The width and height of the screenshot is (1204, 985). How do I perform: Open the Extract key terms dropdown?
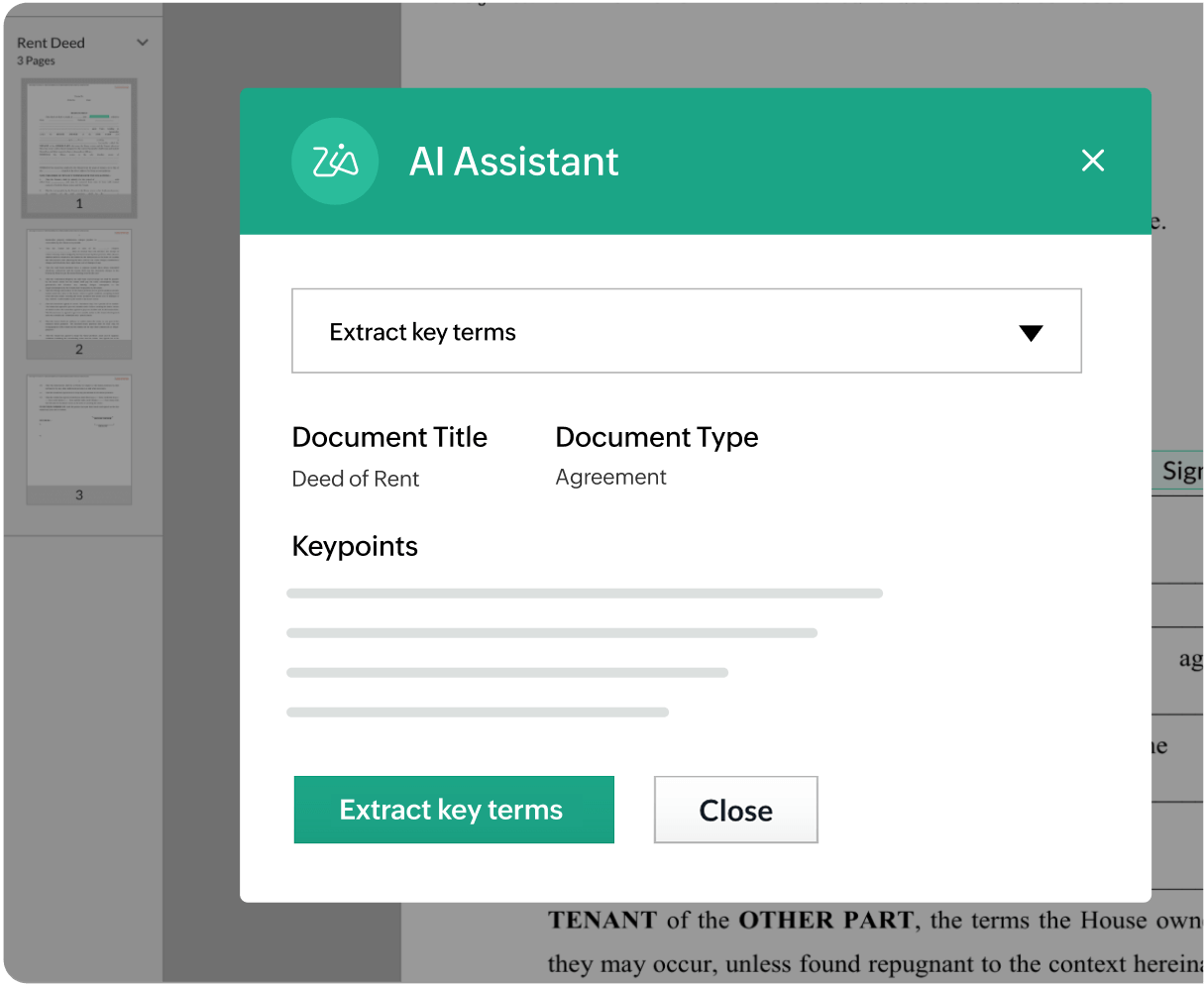pyautogui.click(x=686, y=331)
